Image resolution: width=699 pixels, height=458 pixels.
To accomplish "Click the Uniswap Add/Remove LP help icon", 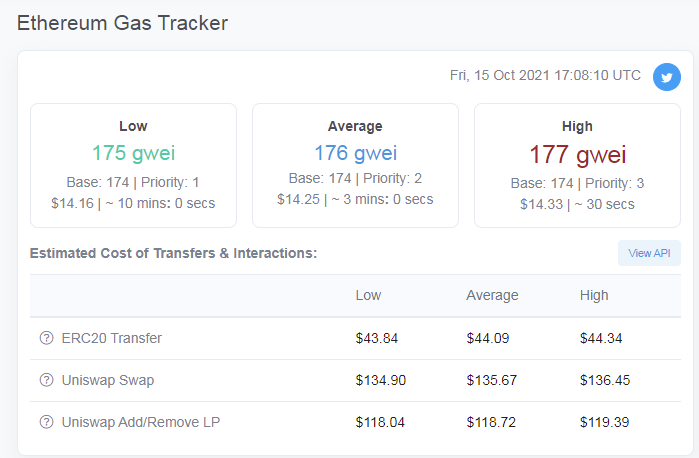I will click(46, 422).
